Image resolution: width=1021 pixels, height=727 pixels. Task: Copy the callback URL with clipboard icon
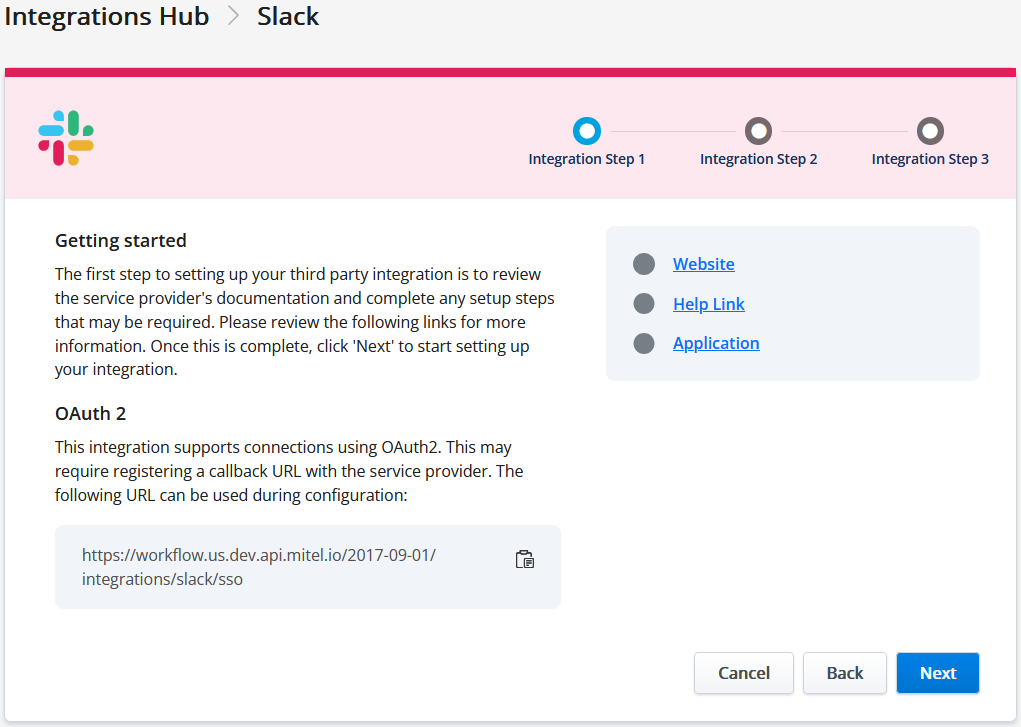click(x=525, y=560)
